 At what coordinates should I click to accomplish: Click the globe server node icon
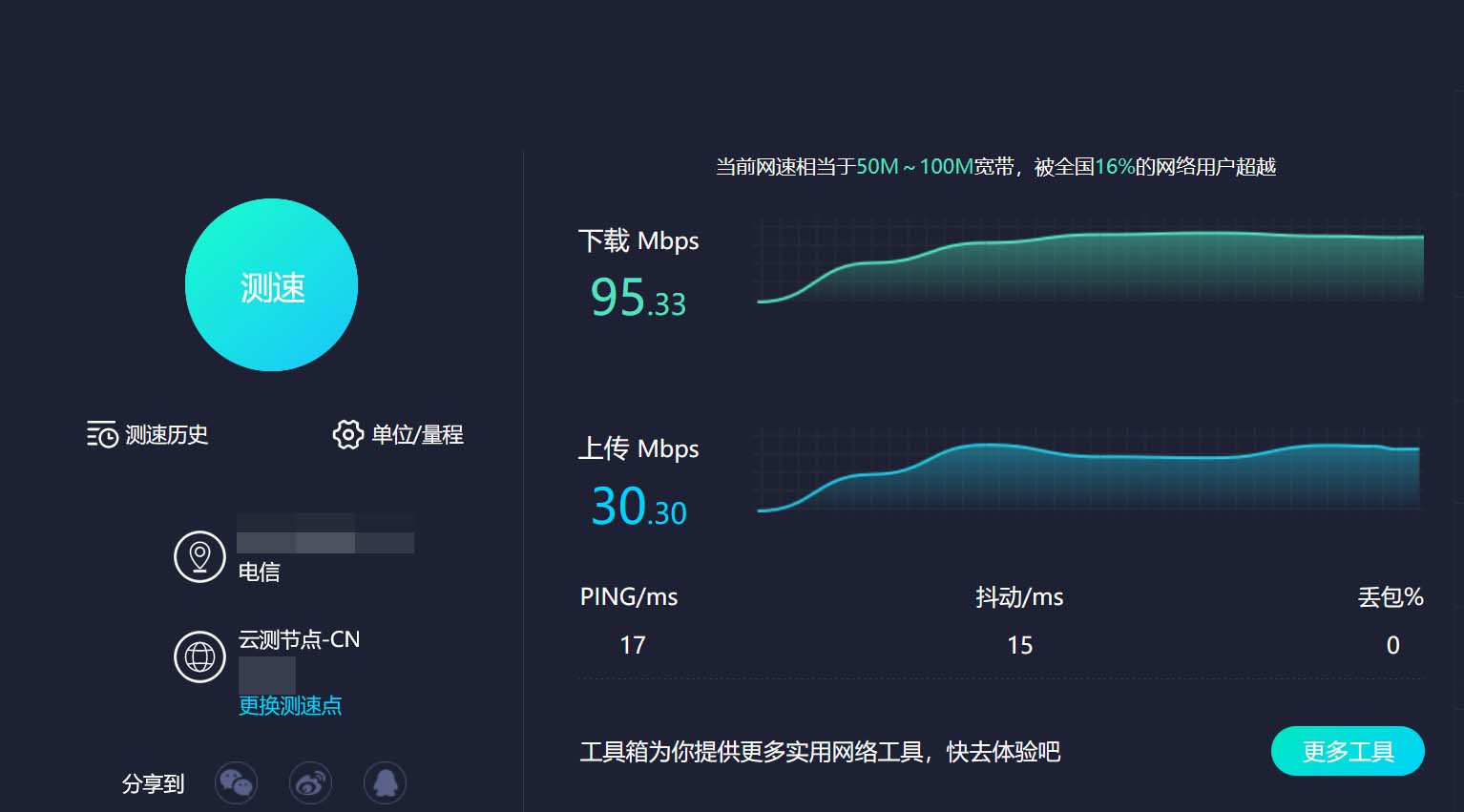[199, 656]
